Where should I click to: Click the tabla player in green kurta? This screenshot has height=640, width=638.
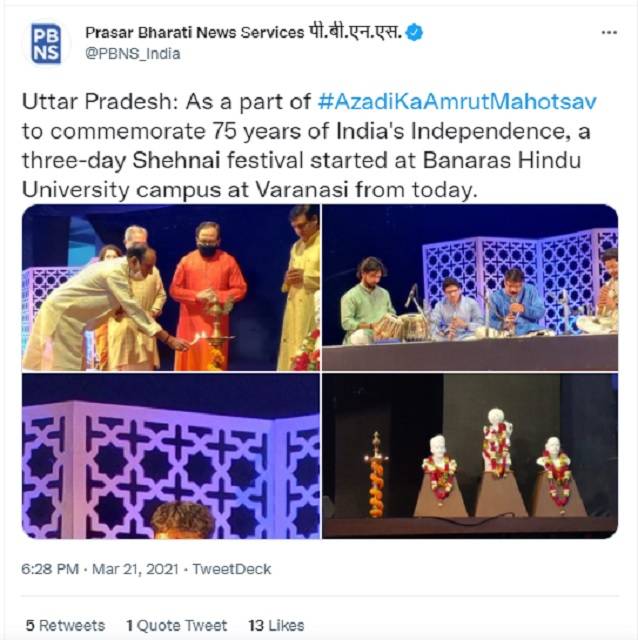(x=367, y=300)
